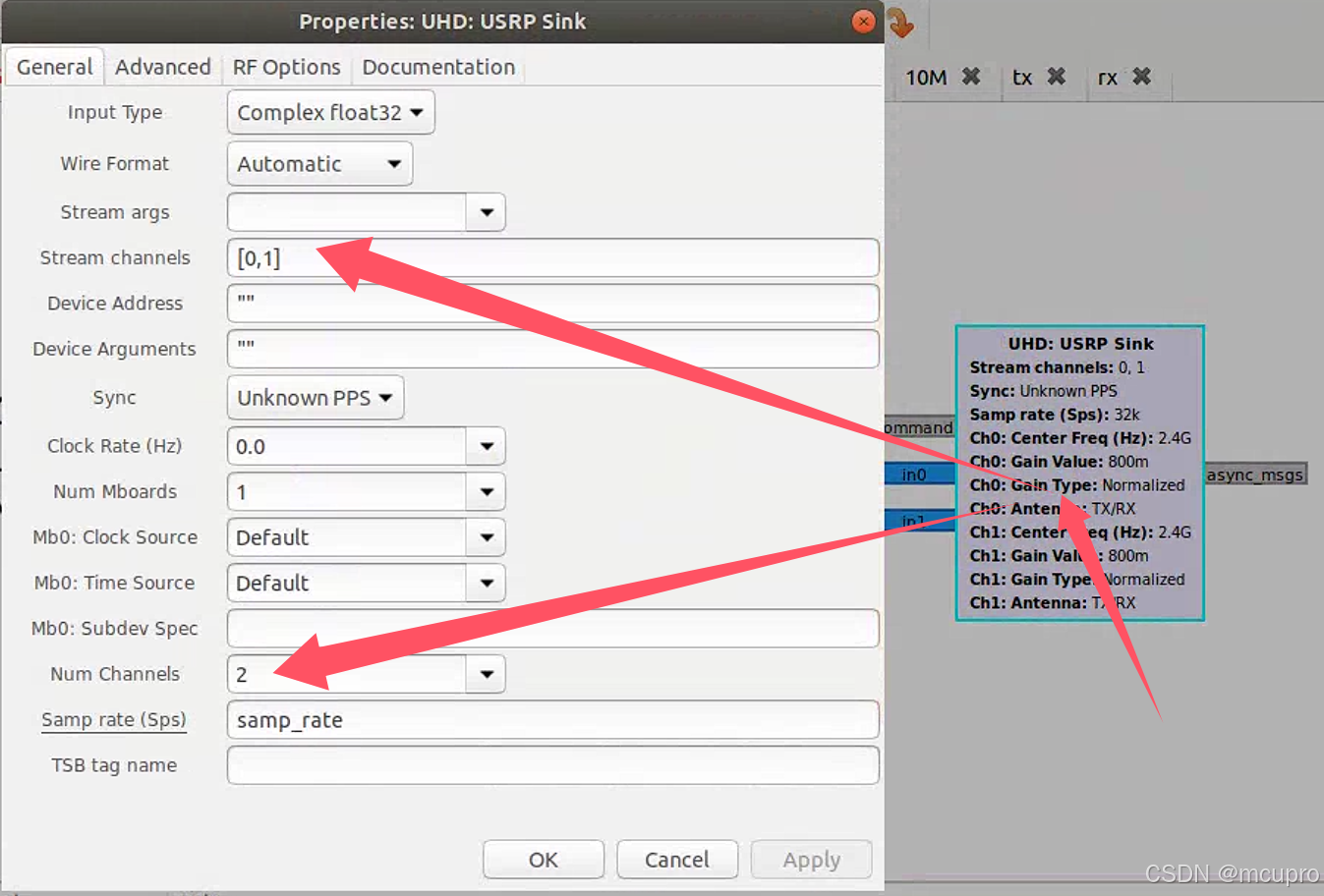
Task: Click the Device Address field
Action: coord(552,304)
